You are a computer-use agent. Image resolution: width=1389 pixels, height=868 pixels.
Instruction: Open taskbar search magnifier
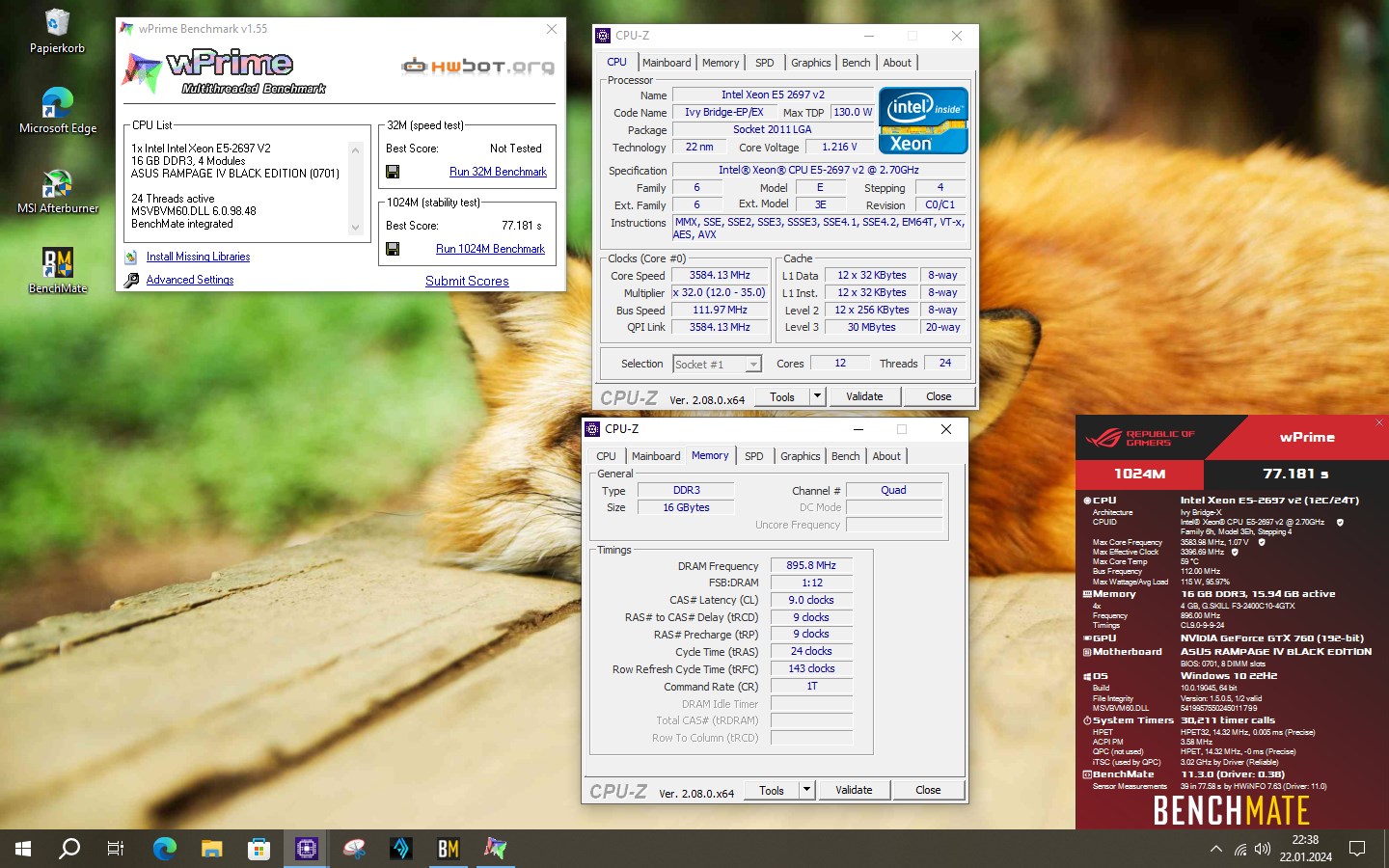[69, 849]
